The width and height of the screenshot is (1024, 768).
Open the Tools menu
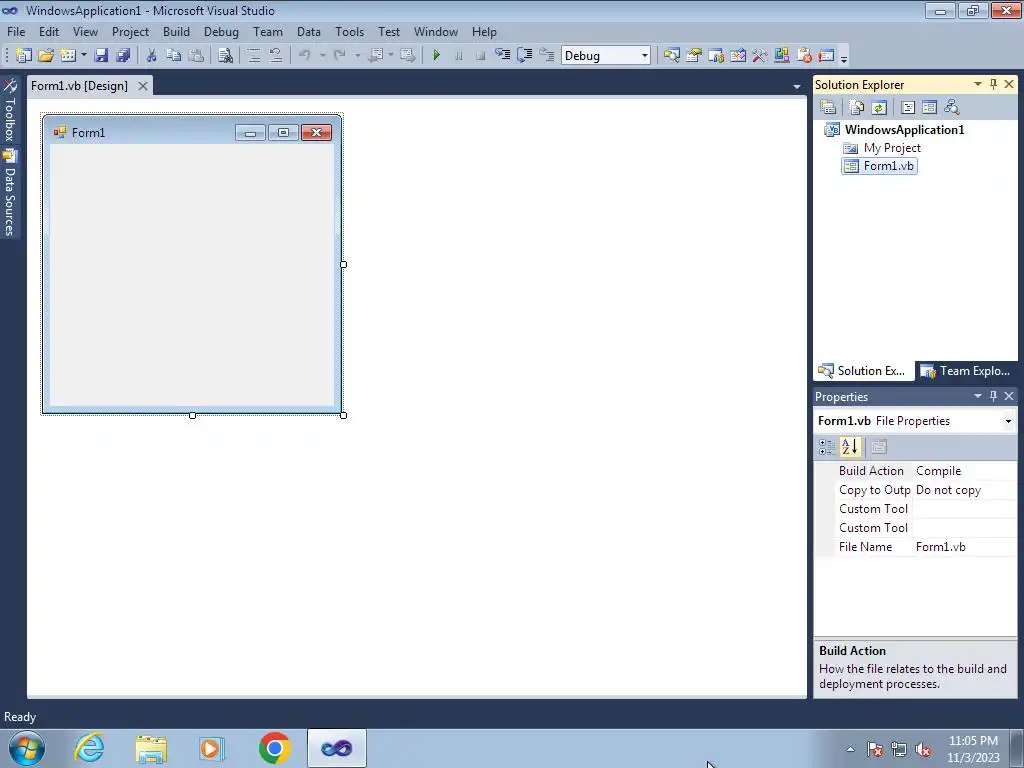[349, 31]
